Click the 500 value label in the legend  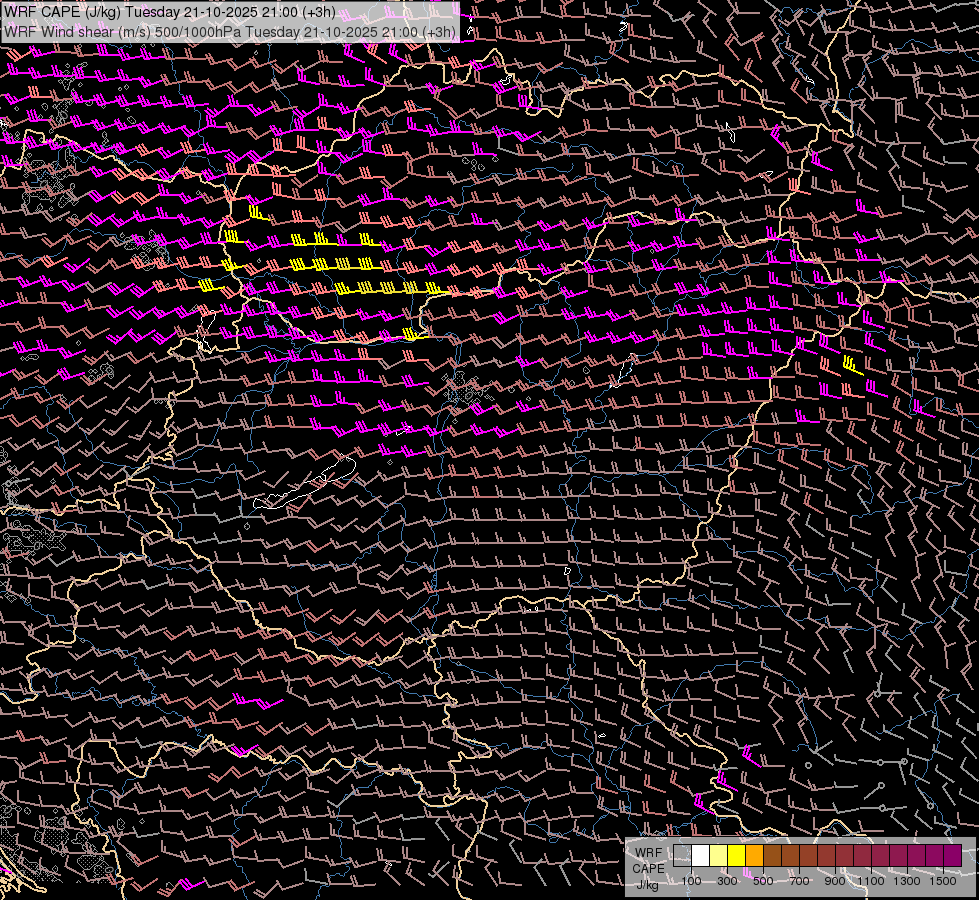pos(763,881)
